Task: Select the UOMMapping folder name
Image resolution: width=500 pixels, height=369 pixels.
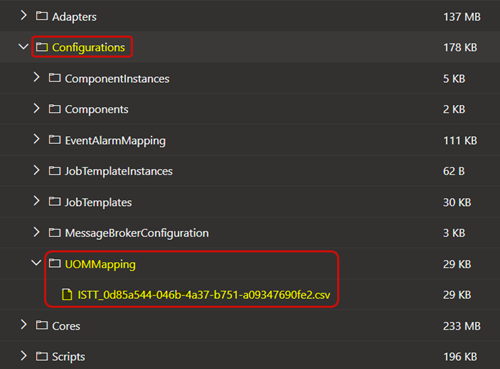Action: click(100, 265)
